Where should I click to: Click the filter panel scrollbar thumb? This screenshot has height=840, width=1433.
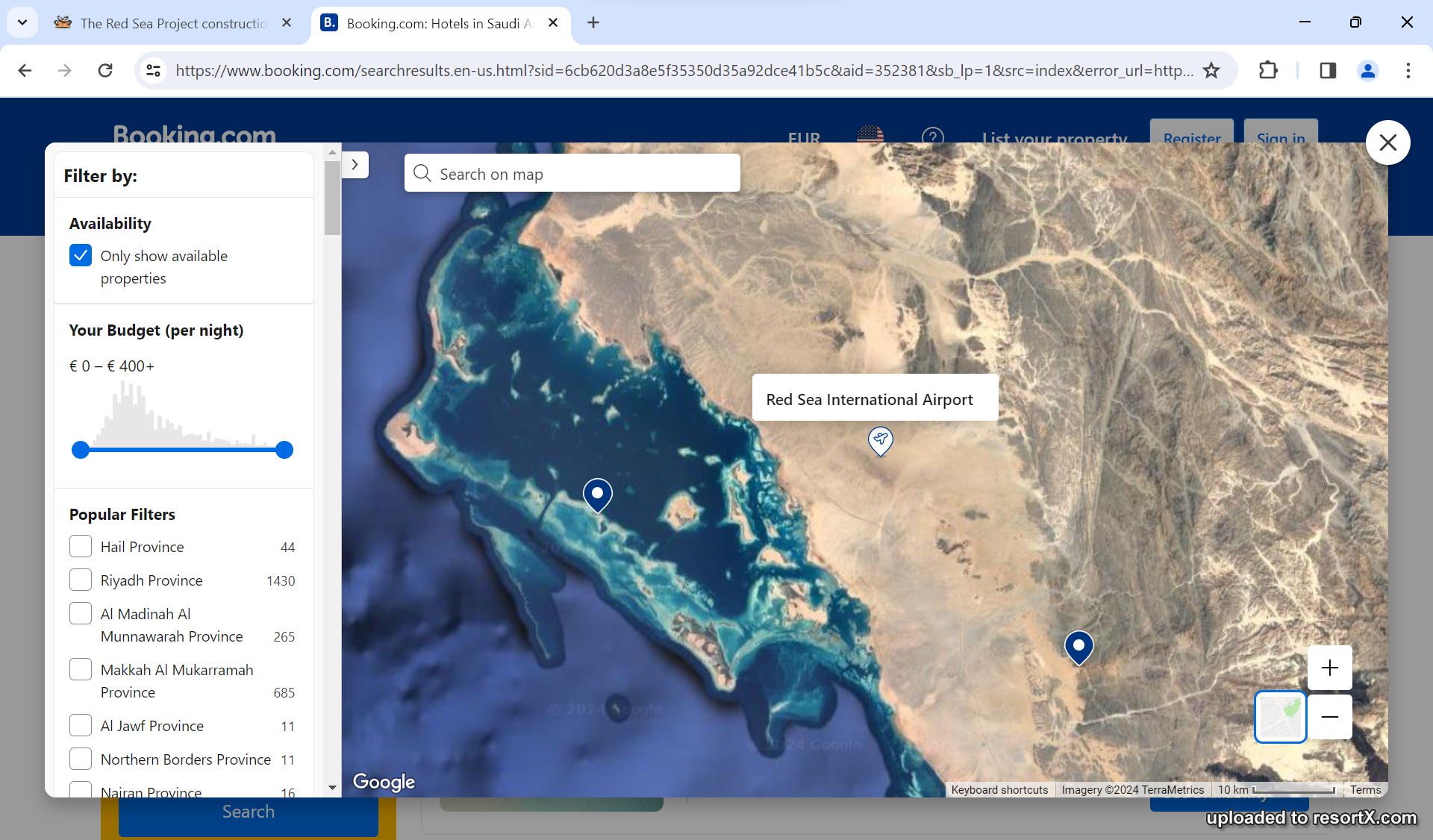click(x=332, y=198)
